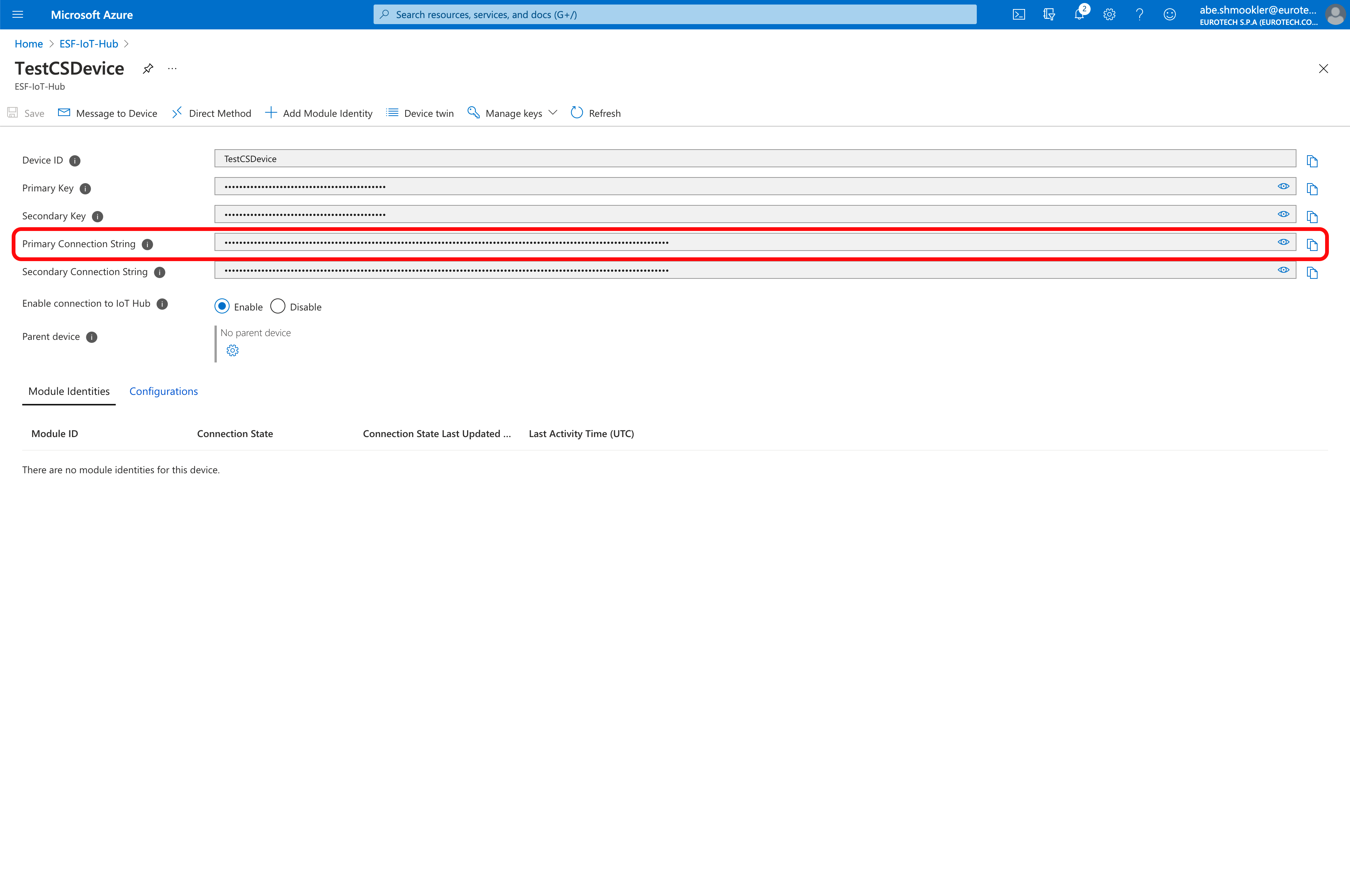Click the Parent device info icon
The width and height of the screenshot is (1350, 896).
coord(92,337)
